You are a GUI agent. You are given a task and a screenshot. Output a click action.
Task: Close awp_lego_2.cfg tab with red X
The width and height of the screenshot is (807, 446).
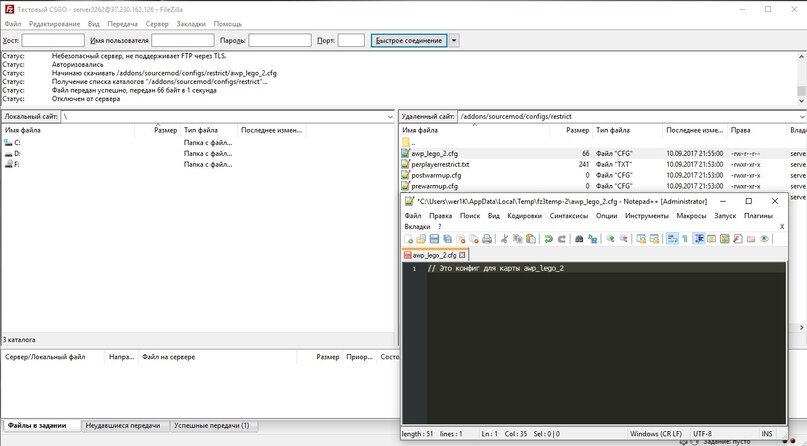click(x=462, y=255)
